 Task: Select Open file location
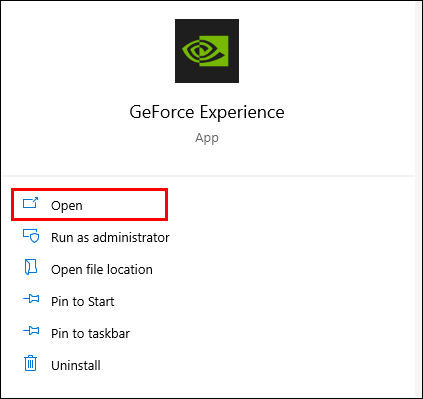tap(102, 270)
